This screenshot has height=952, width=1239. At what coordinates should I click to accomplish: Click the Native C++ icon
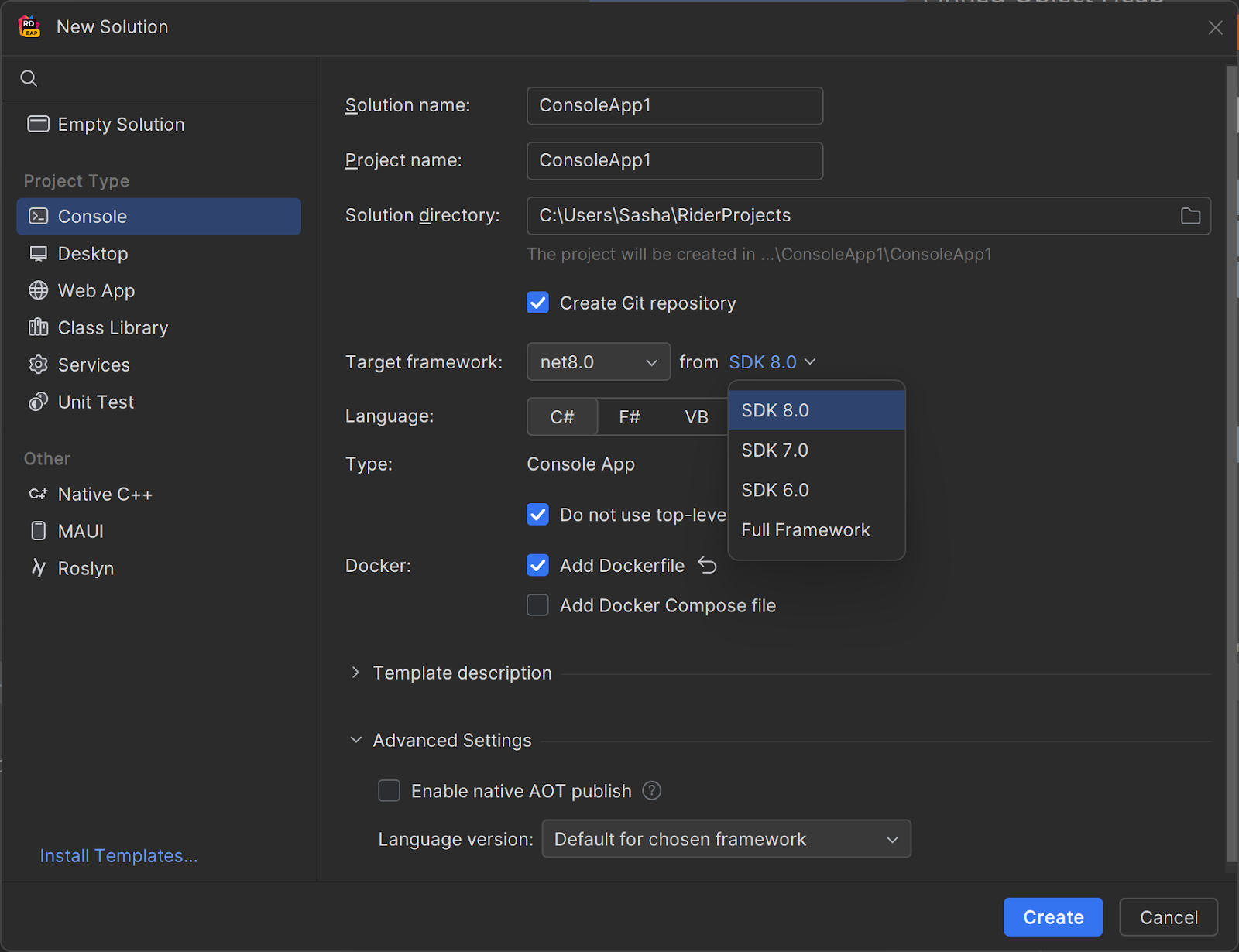38,494
